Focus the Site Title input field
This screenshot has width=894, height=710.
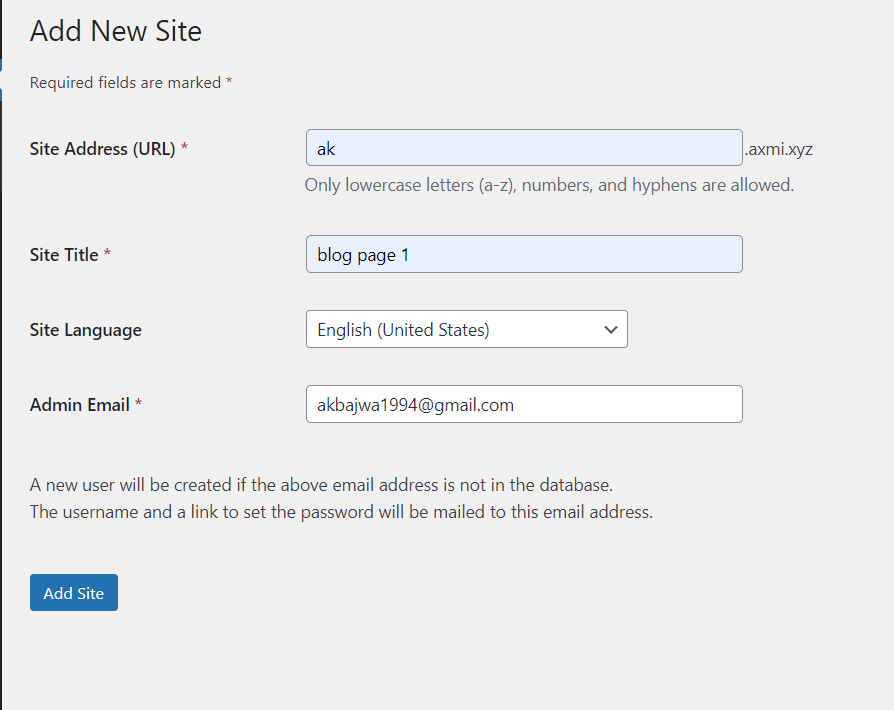[x=524, y=254]
